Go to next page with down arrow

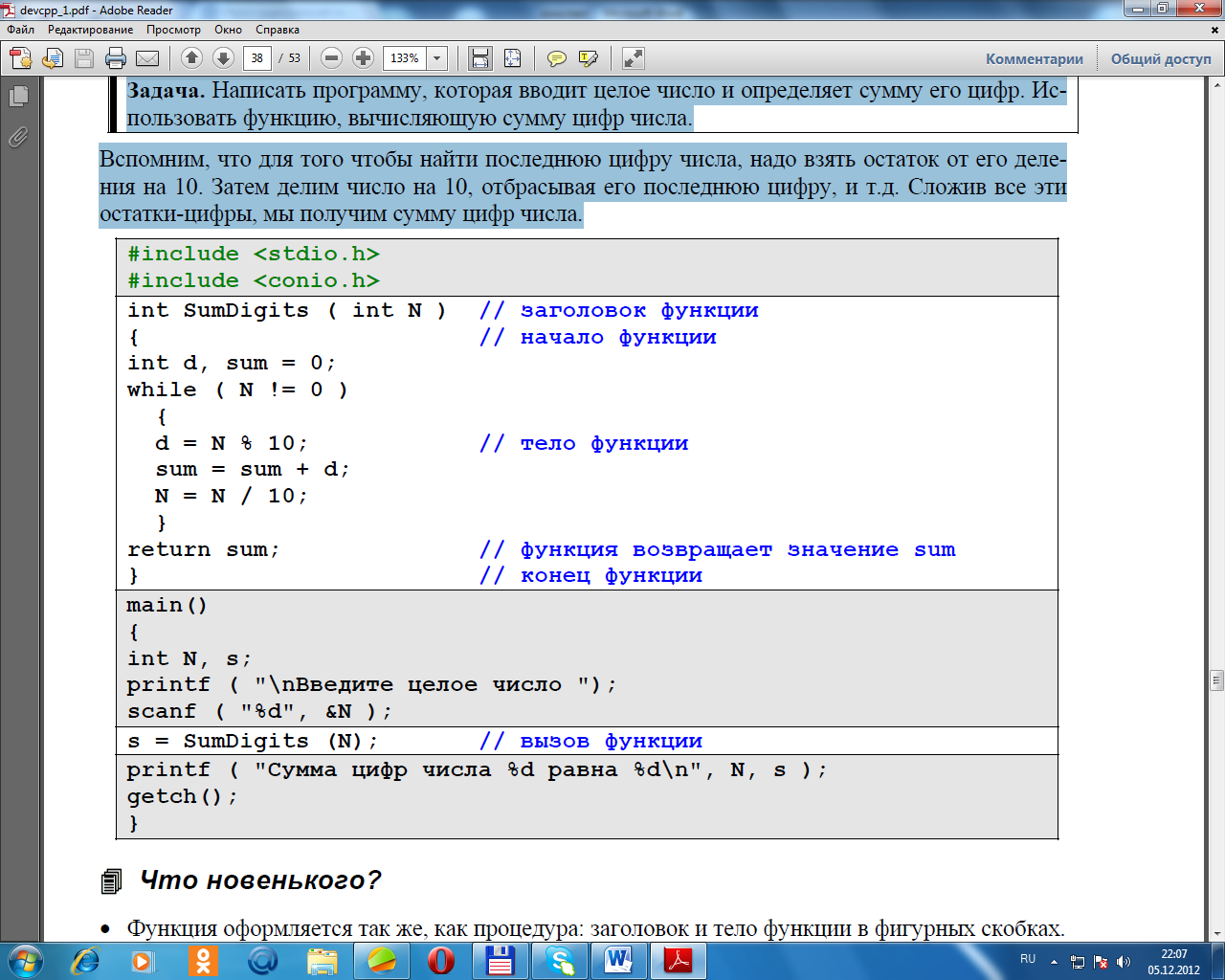(x=223, y=58)
